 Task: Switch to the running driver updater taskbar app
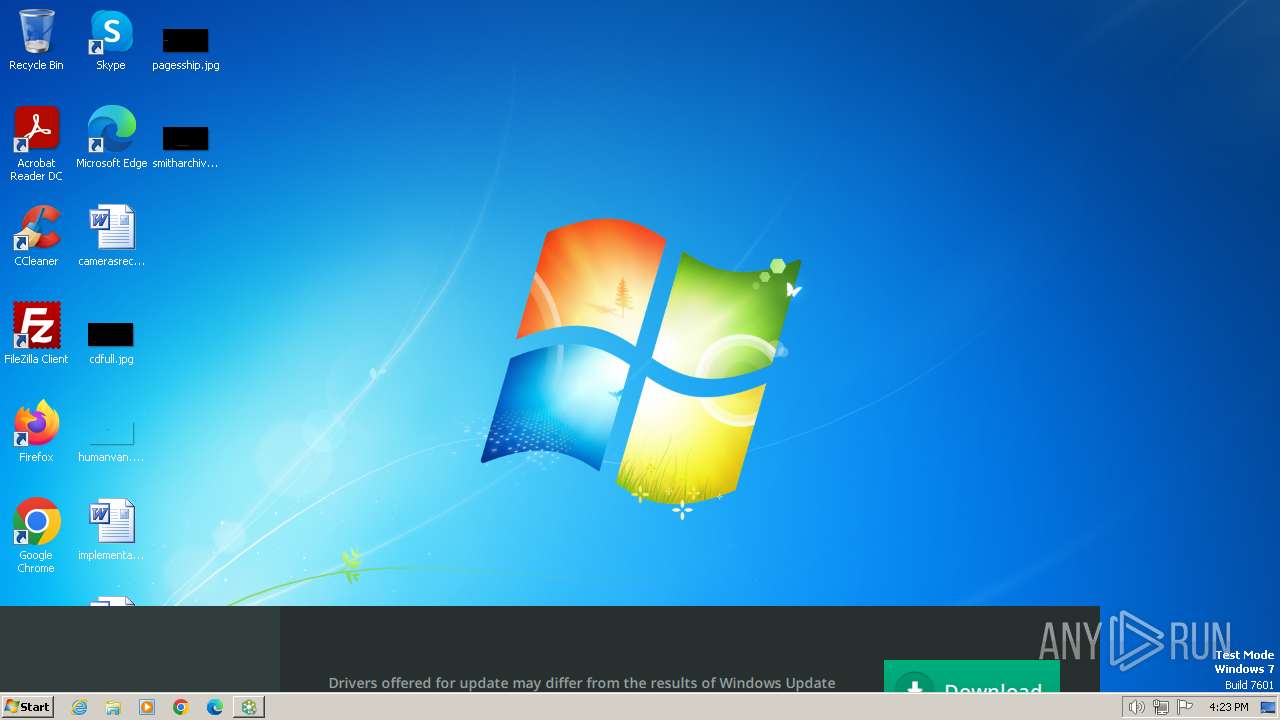click(x=249, y=707)
